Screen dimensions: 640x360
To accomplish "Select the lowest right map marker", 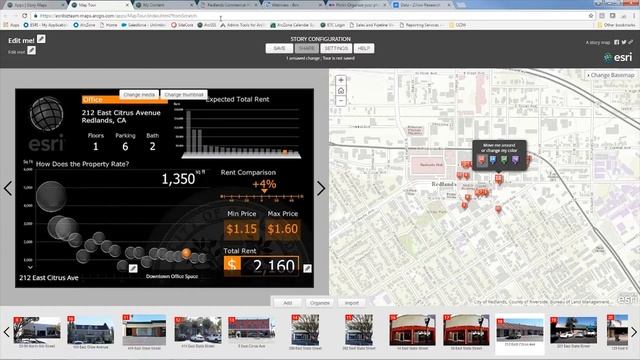I will point(498,209).
